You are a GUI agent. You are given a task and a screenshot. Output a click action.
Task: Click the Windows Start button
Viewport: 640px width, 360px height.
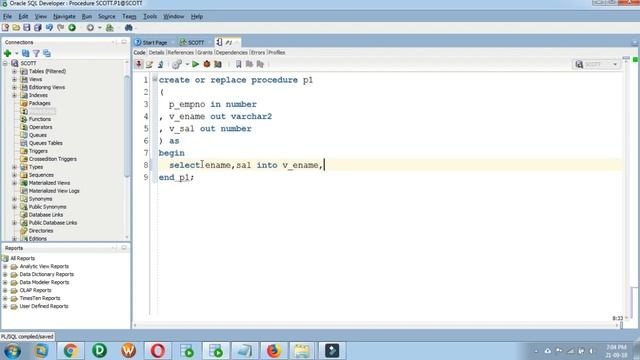click(x=12, y=351)
